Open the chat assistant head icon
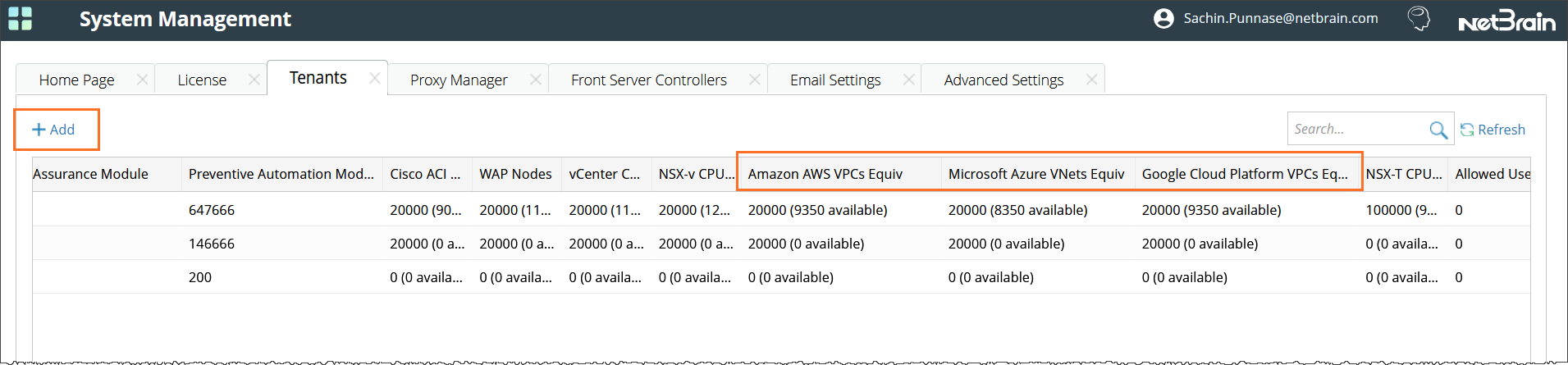The width and height of the screenshot is (1568, 365). [1419, 19]
